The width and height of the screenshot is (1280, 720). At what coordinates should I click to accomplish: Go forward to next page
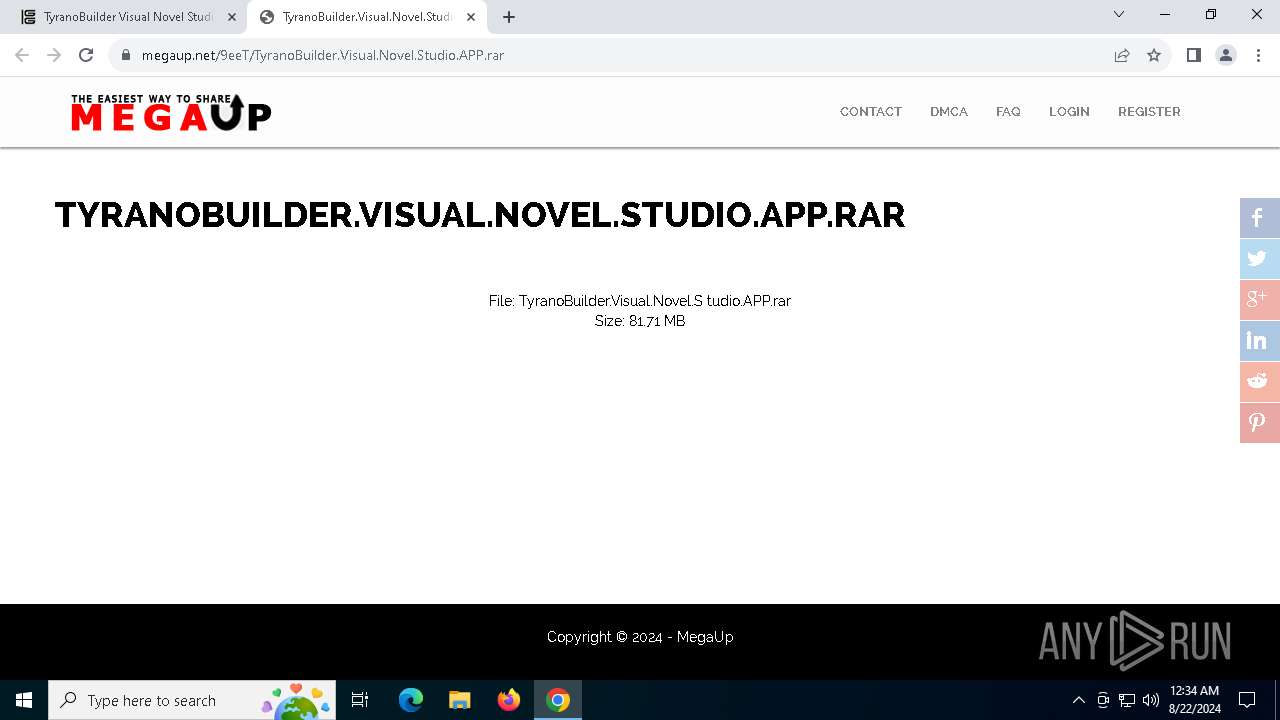click(x=54, y=55)
